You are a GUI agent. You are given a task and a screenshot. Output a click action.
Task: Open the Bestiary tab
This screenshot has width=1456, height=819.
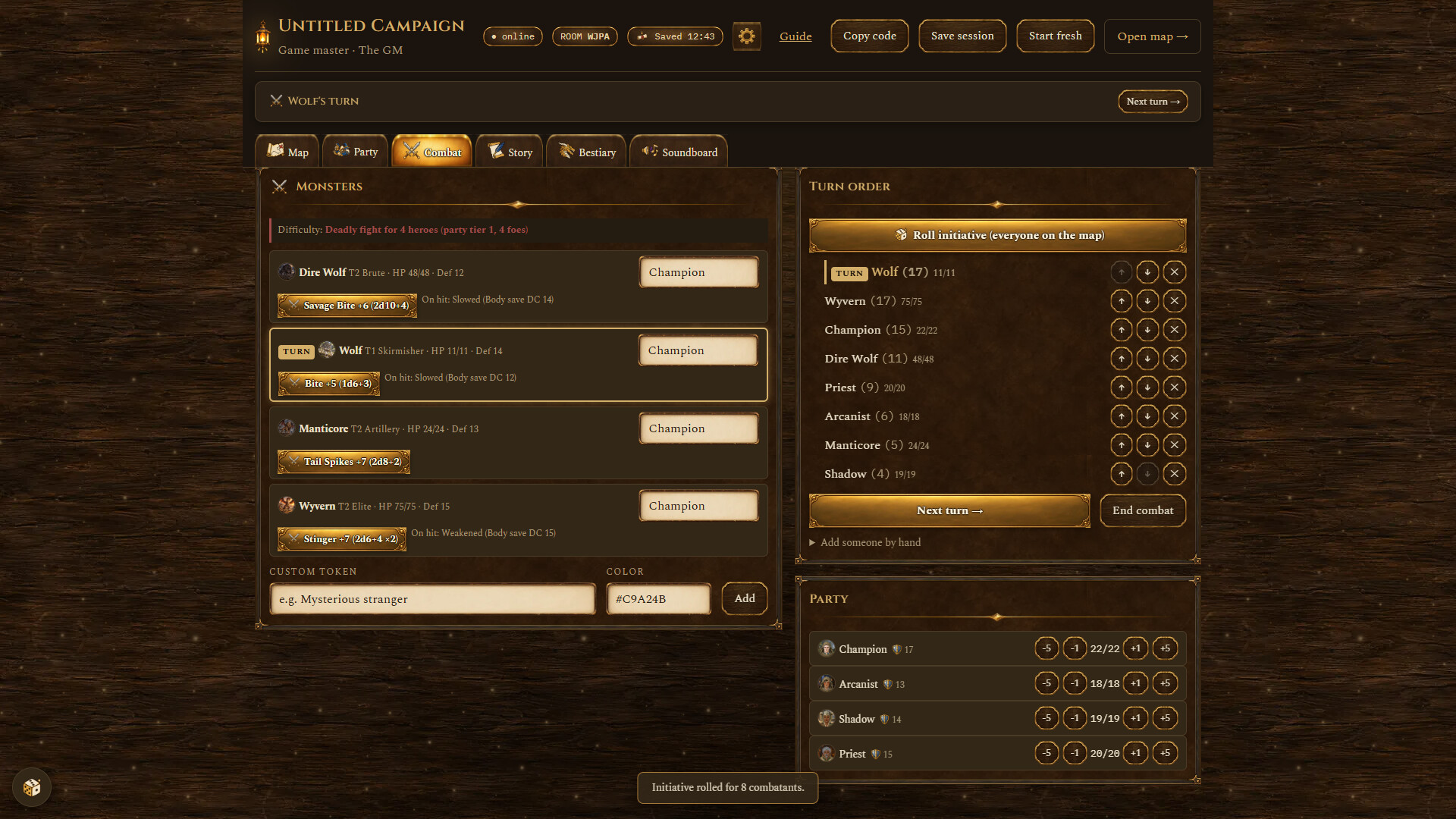[586, 152]
